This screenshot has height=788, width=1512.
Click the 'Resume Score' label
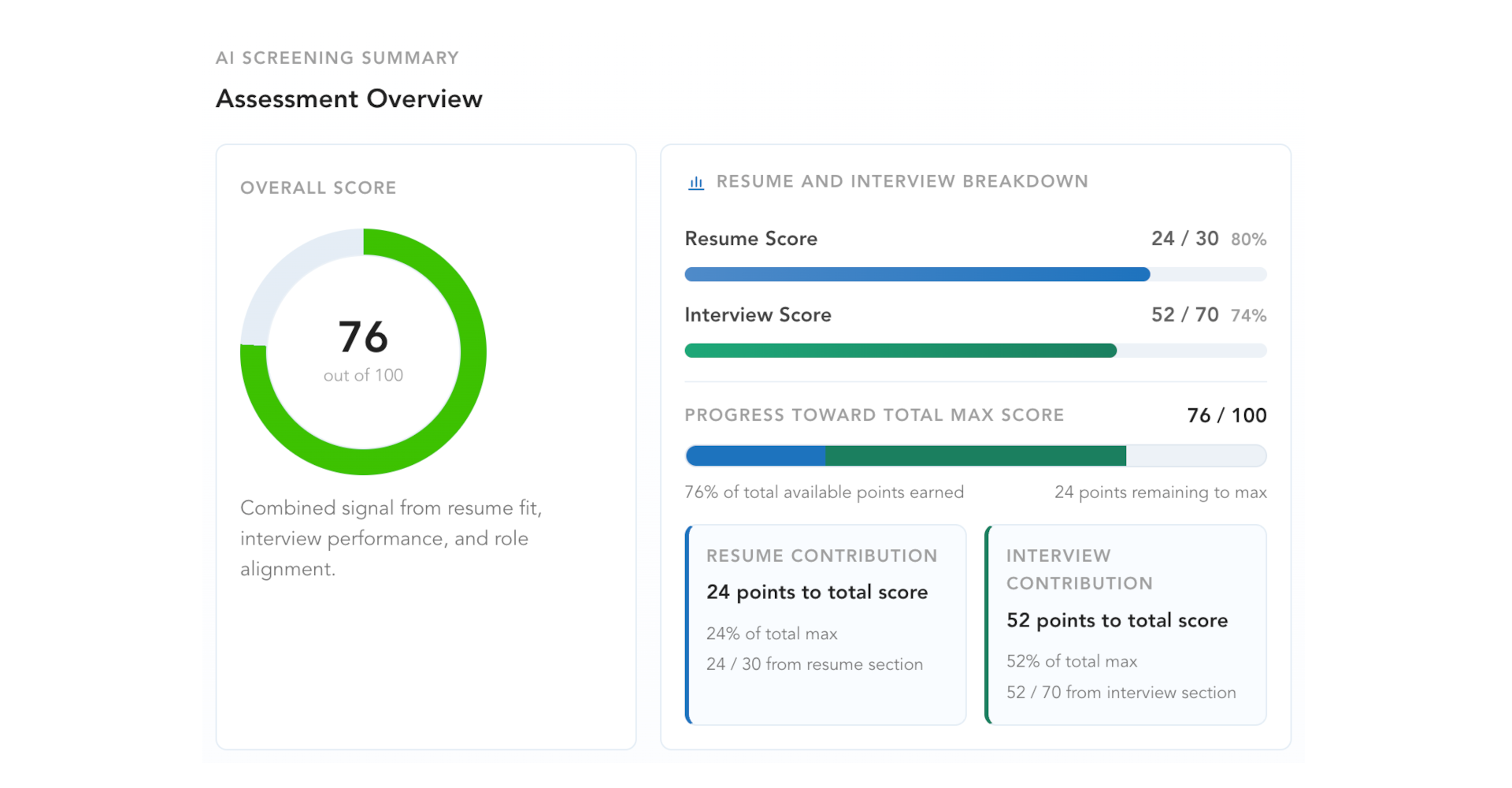click(x=751, y=239)
